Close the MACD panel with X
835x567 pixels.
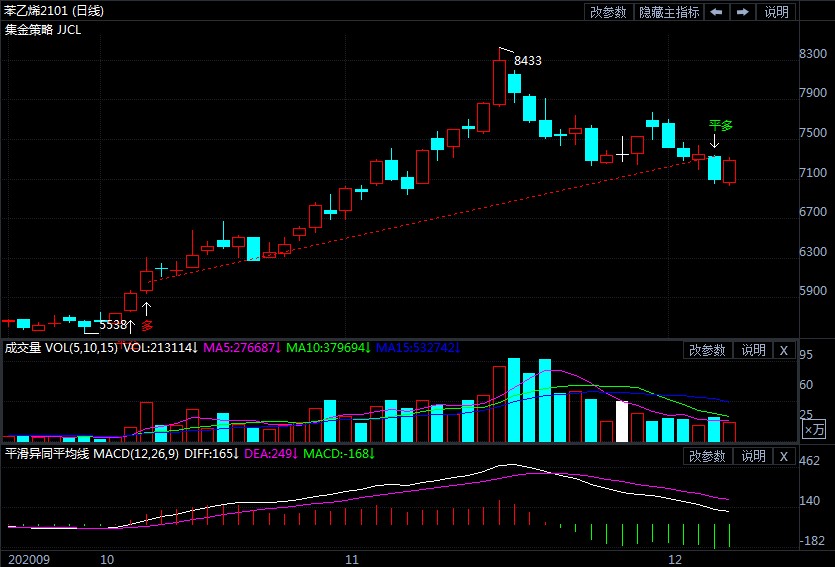(783, 456)
